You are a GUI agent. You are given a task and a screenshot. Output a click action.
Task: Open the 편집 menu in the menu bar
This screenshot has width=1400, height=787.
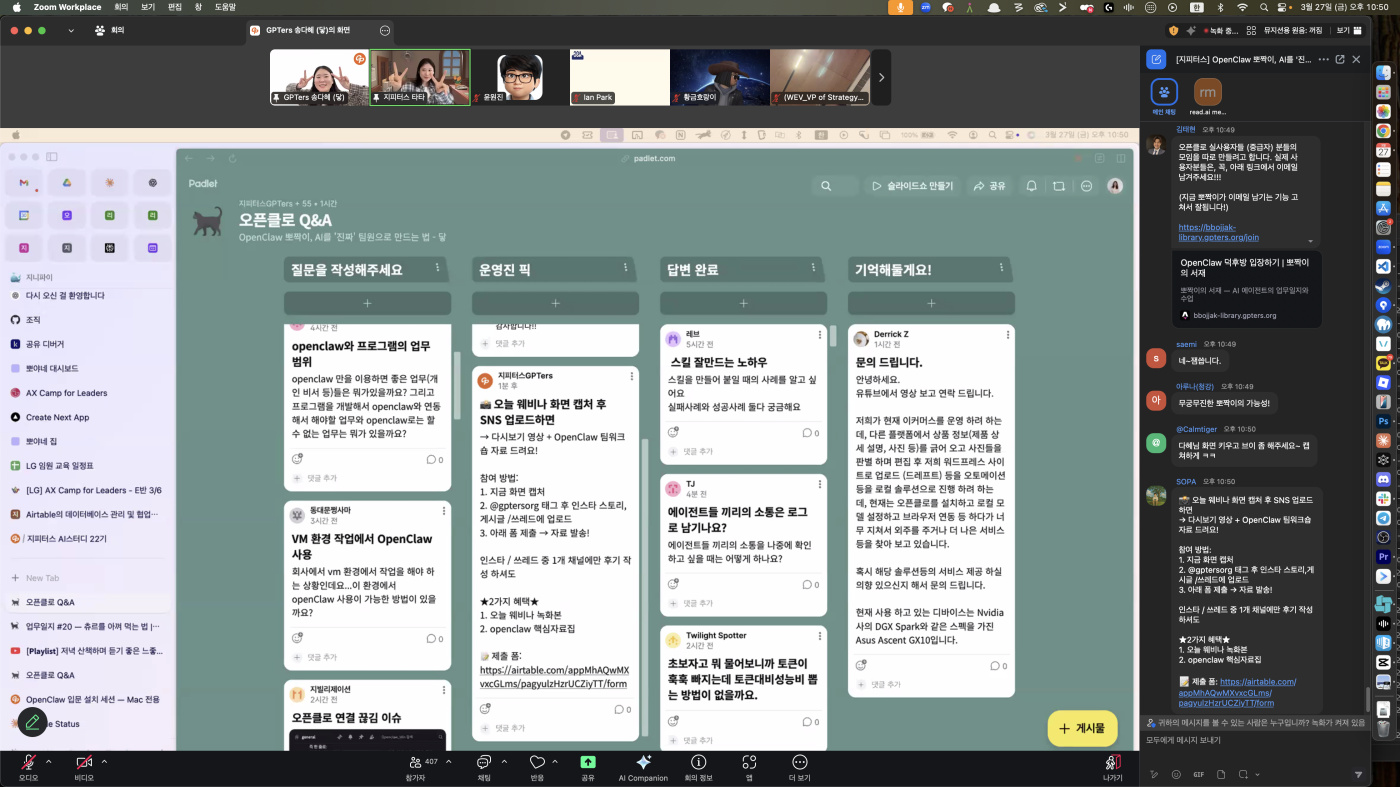[175, 7]
